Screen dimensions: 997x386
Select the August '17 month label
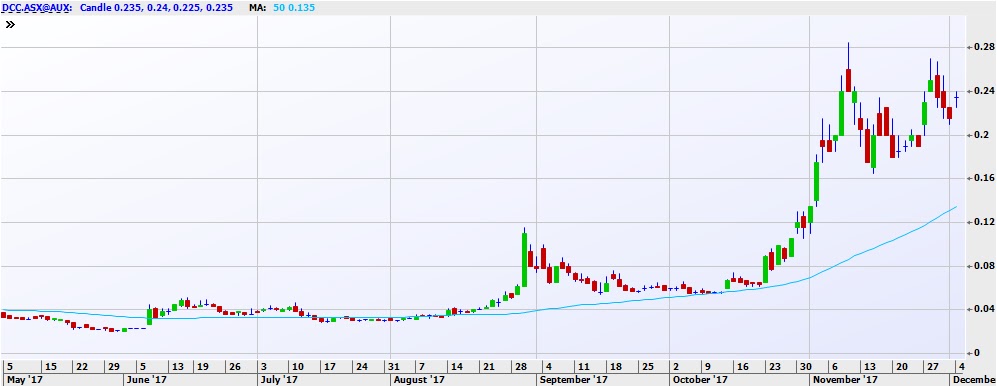click(x=419, y=379)
